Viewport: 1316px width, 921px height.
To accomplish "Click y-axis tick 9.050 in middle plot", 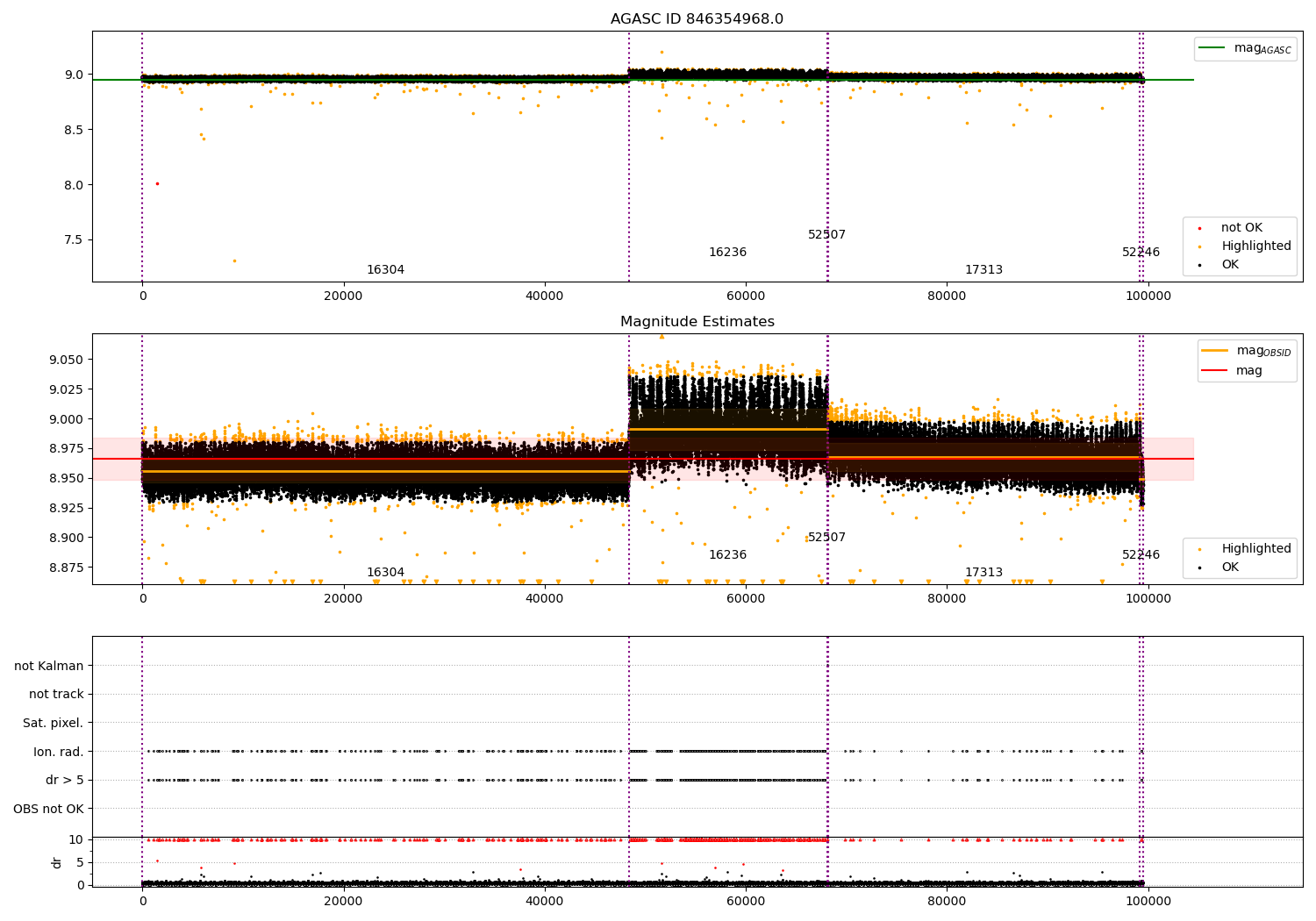I will coord(66,361).
